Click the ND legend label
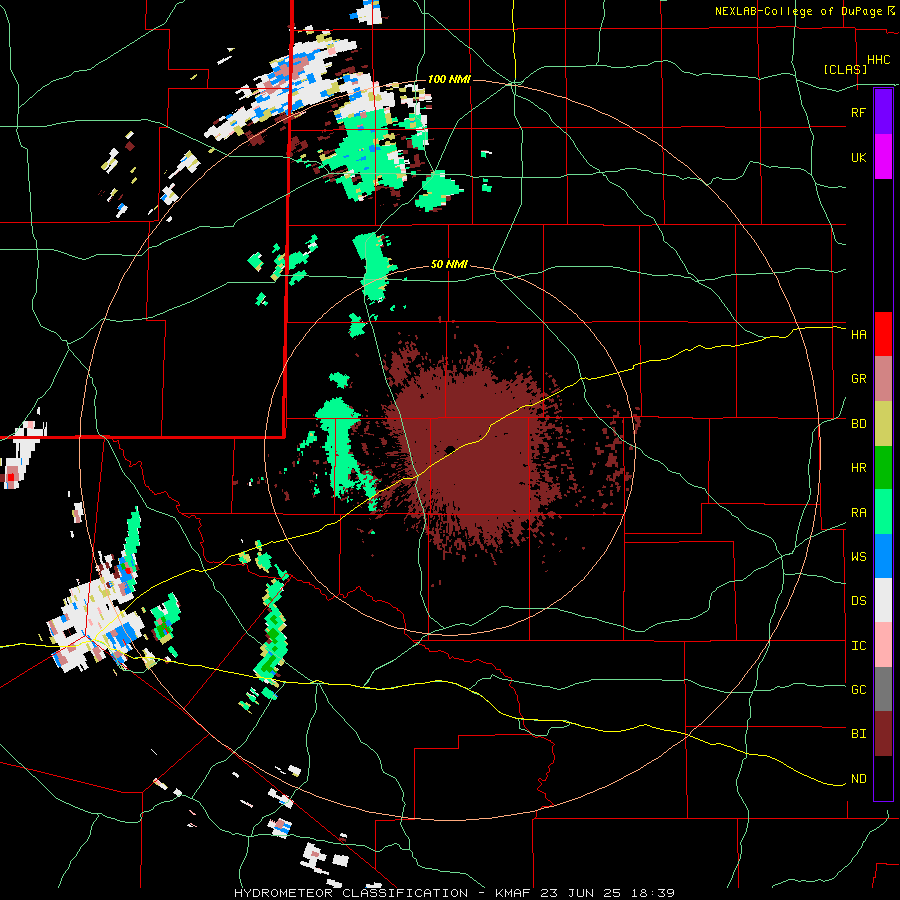Viewport: 900px width, 900px height. (858, 779)
